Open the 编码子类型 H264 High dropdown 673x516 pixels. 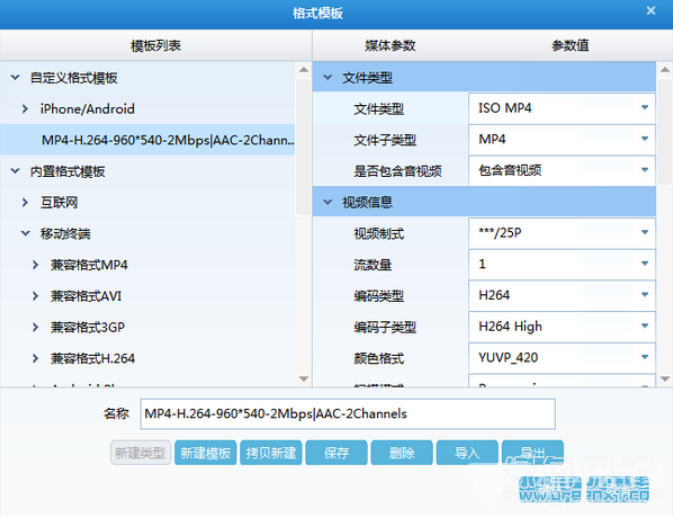(x=560, y=327)
